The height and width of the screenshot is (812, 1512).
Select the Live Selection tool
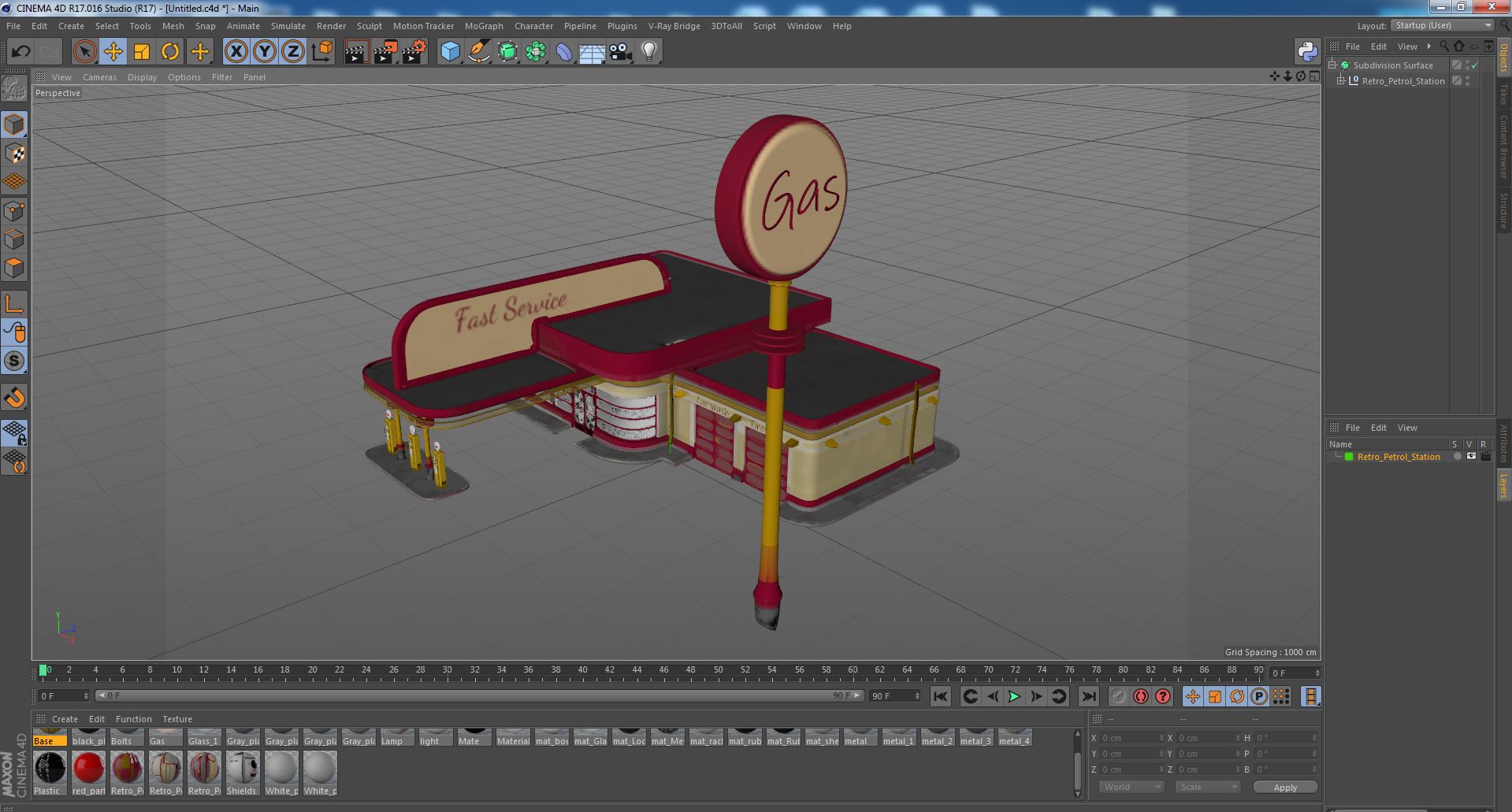84,52
